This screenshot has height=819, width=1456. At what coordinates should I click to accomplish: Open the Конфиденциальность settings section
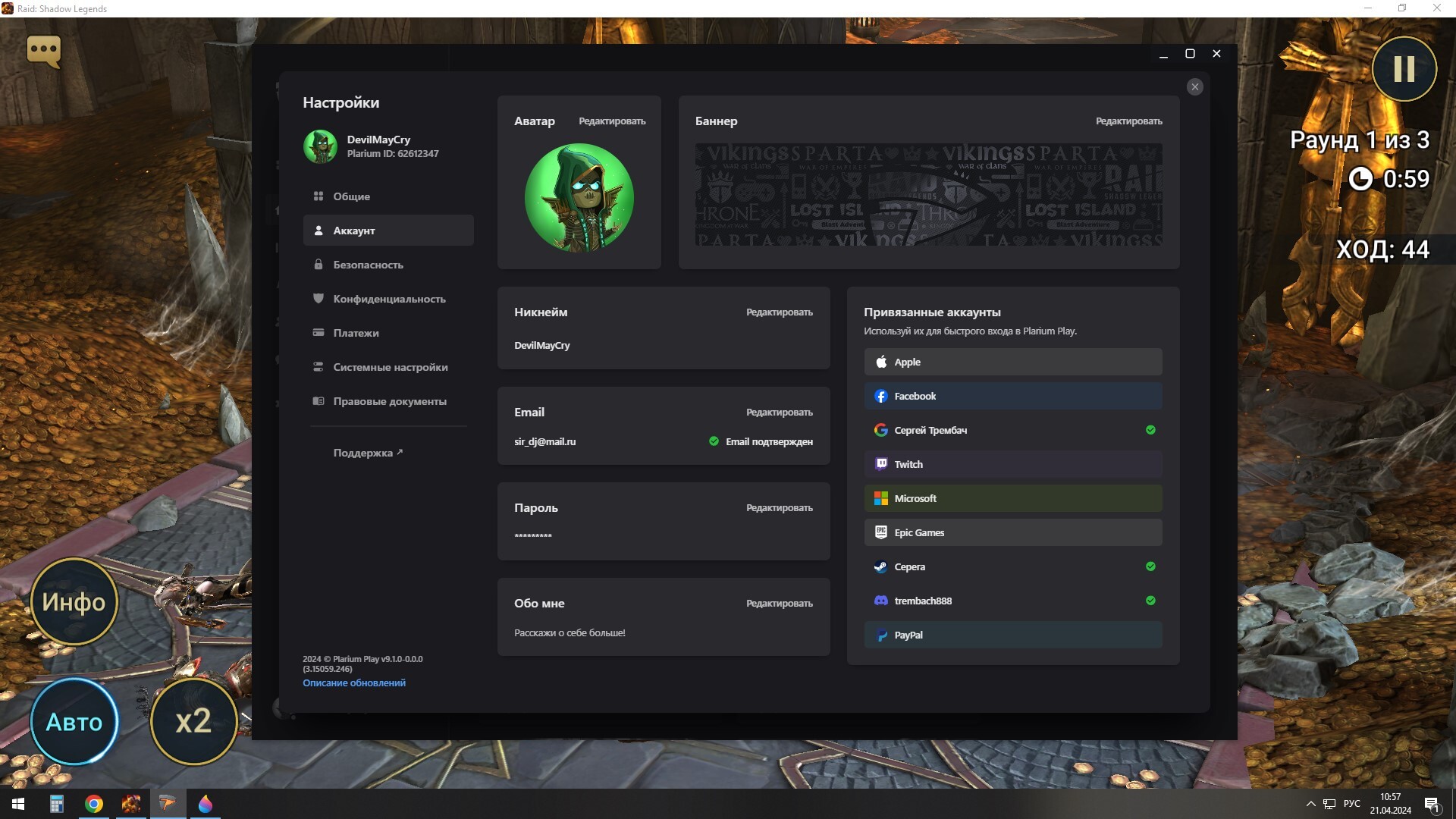pos(388,299)
